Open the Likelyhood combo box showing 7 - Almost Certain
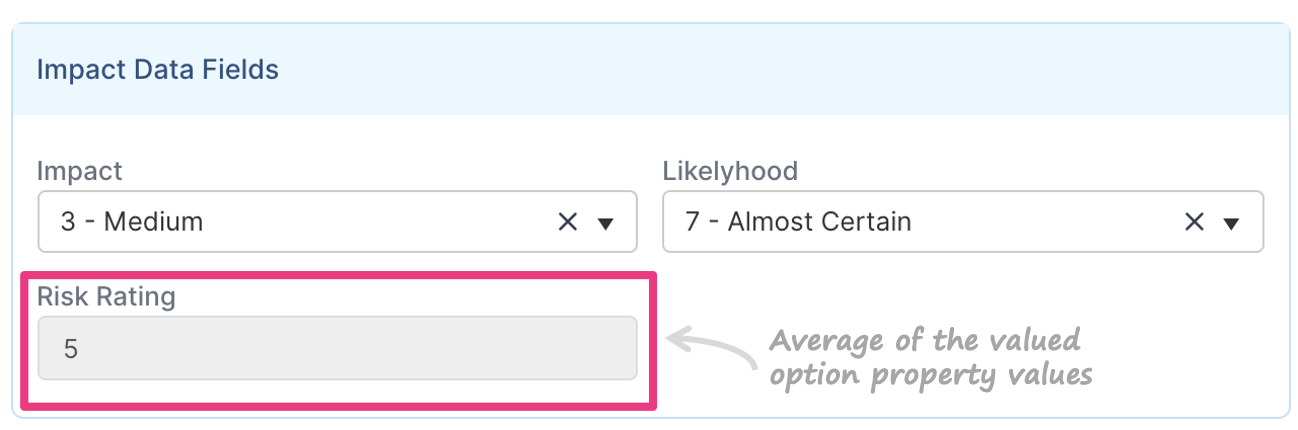Viewport: 1298px width, 430px height. pyautogui.click(x=963, y=222)
